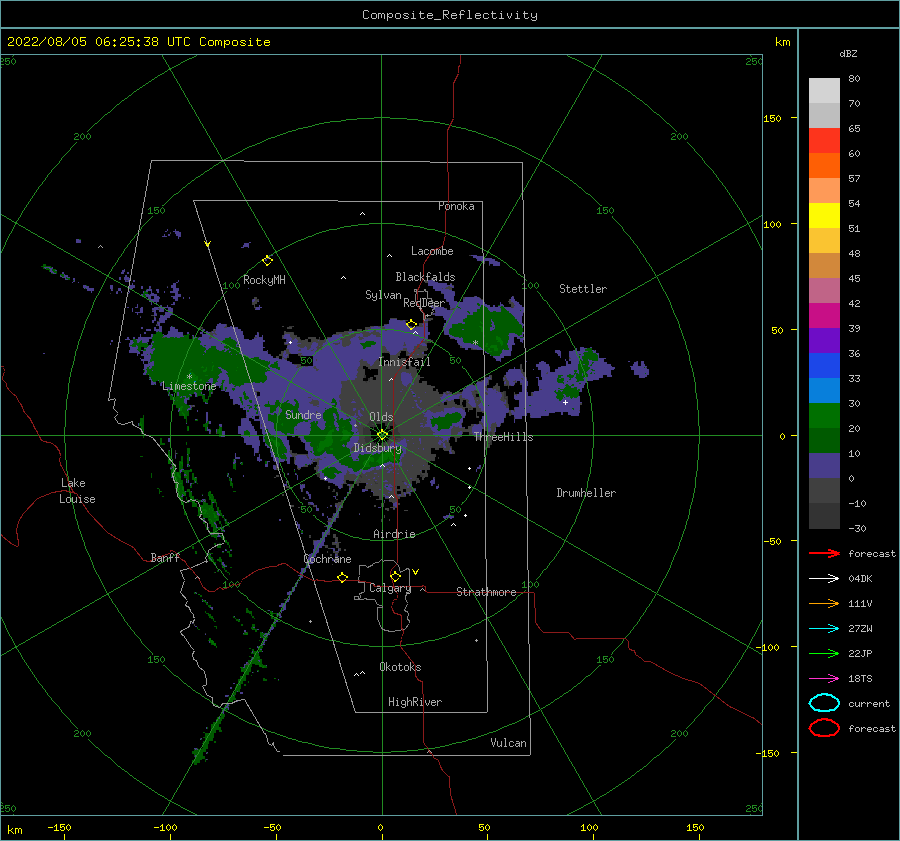Click the Stettler town label

[x=583, y=289]
